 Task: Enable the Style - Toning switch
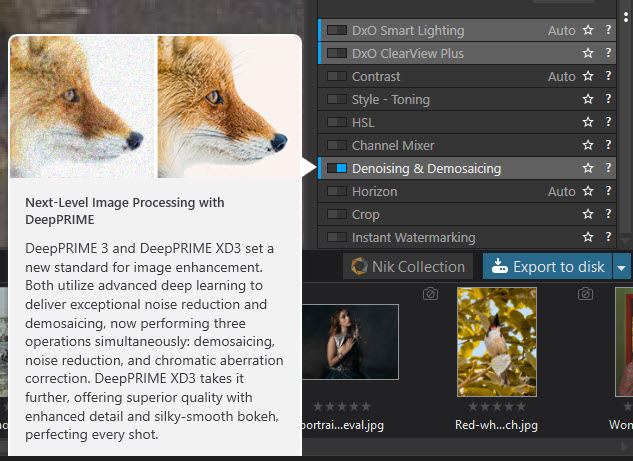pyautogui.click(x=337, y=99)
